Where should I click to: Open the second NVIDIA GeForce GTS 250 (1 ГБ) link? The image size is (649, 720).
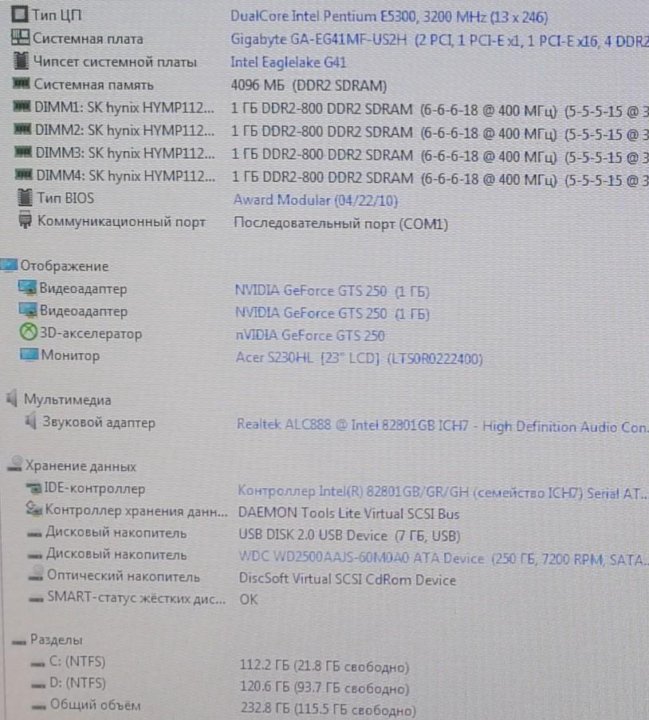[x=332, y=313]
